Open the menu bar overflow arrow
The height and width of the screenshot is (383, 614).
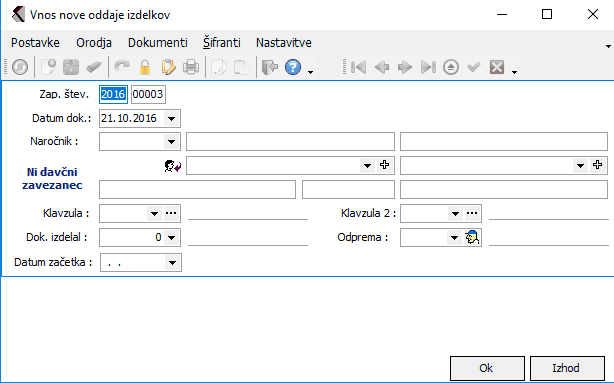(608, 46)
